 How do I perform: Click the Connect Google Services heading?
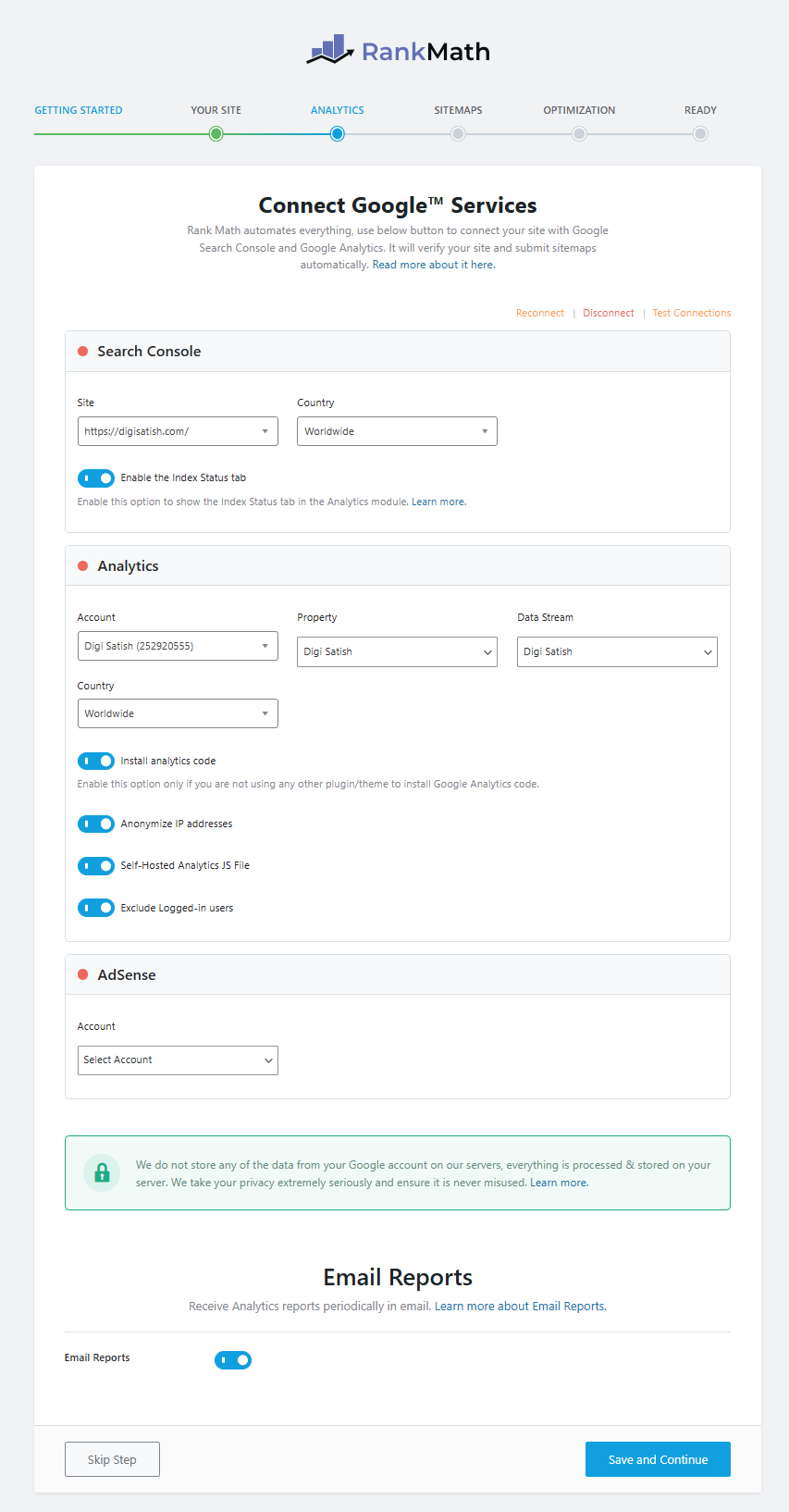tap(398, 205)
